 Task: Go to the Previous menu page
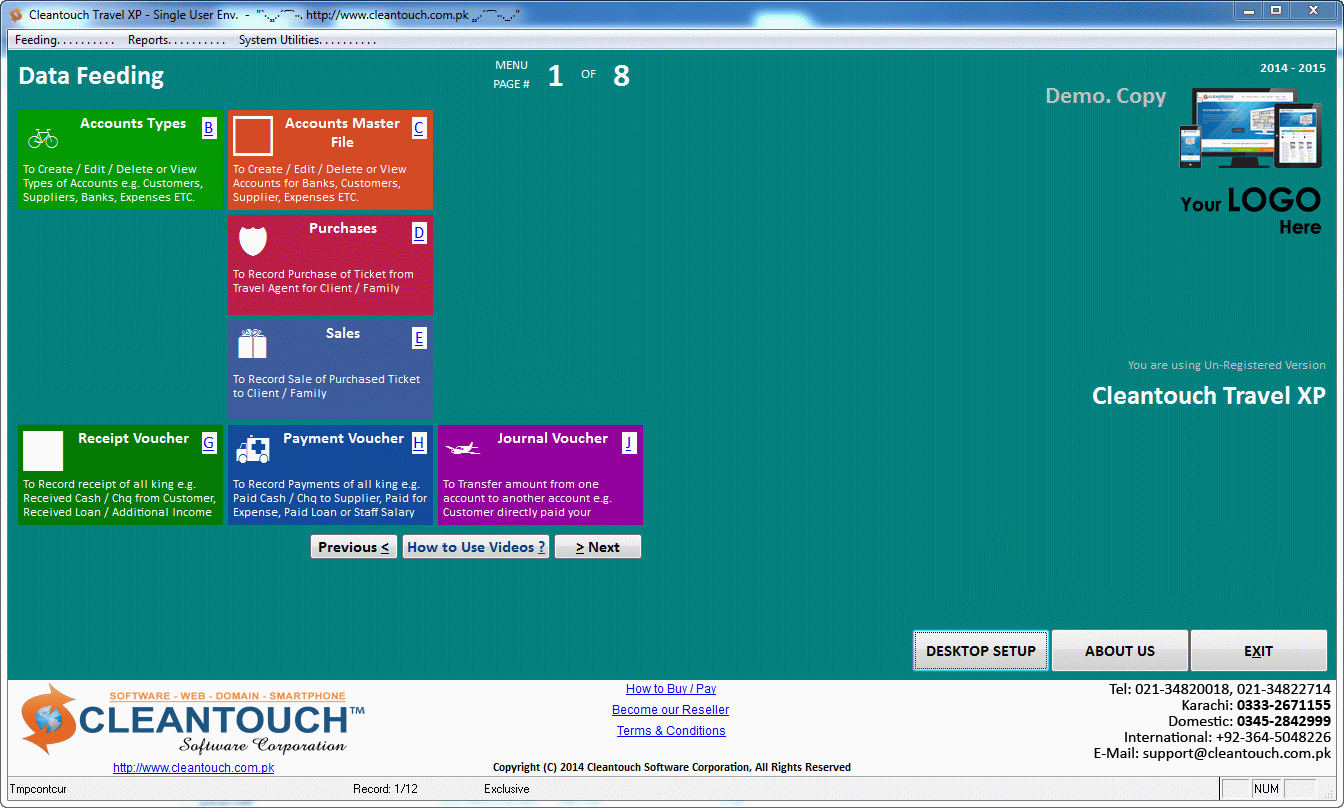tap(354, 547)
